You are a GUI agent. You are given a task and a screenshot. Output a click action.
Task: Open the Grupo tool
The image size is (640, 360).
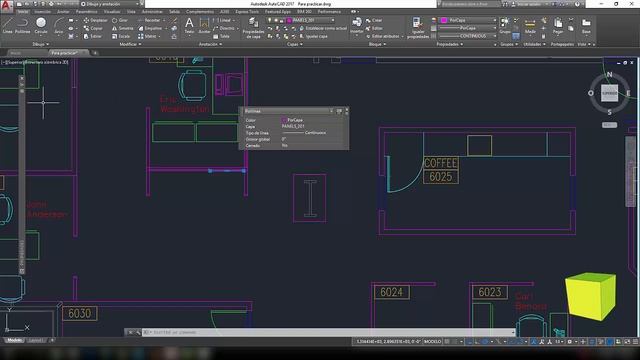click(x=505, y=25)
